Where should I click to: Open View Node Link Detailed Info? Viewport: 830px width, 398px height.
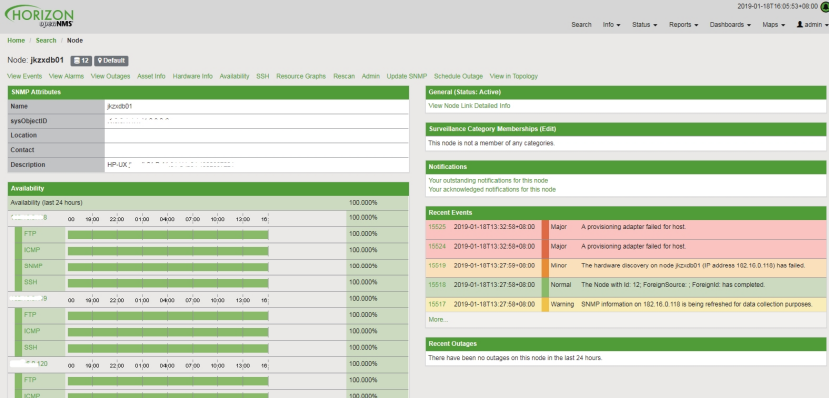tap(470, 106)
